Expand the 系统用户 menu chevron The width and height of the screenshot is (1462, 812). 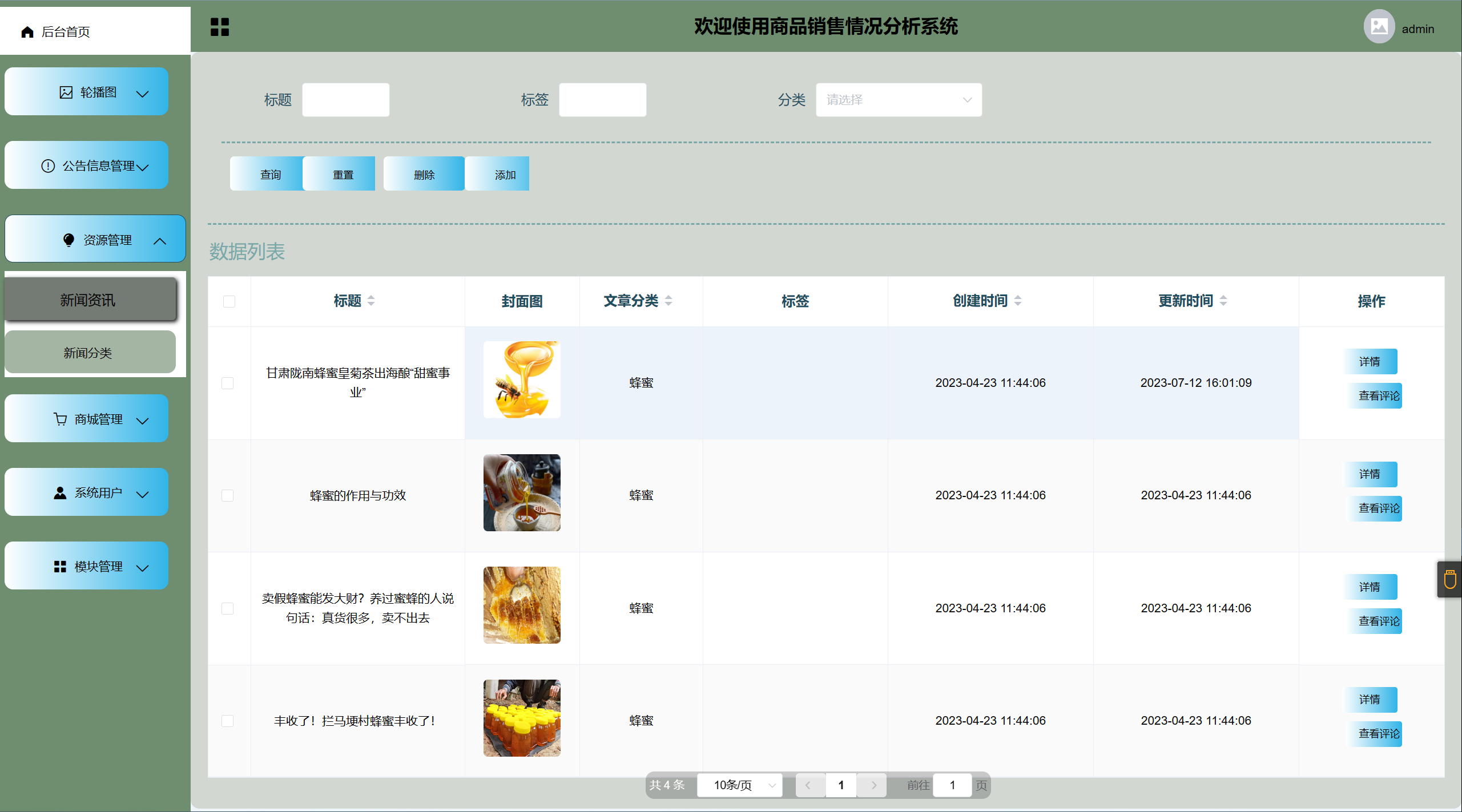point(143,494)
